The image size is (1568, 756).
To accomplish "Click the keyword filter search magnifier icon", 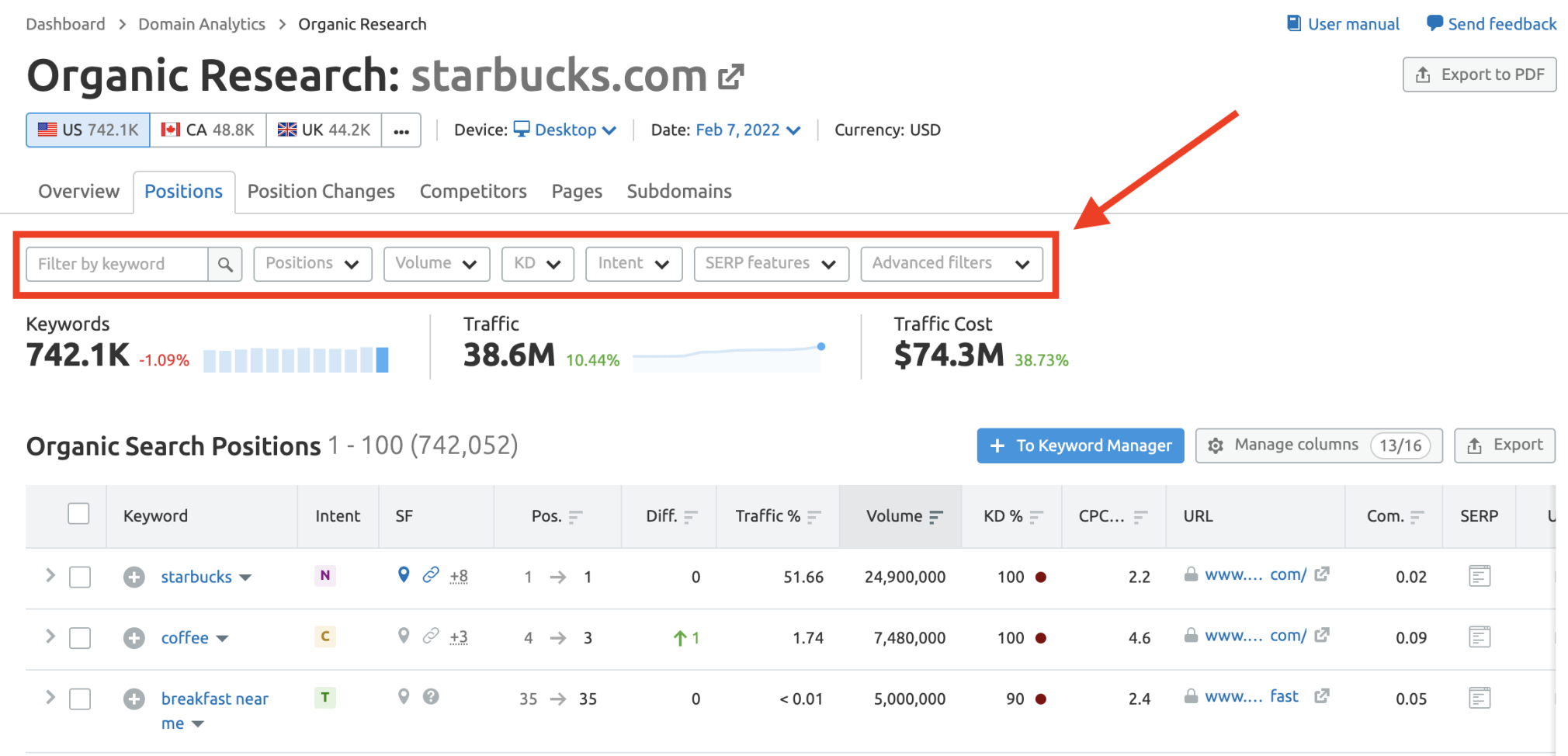I will [x=225, y=264].
